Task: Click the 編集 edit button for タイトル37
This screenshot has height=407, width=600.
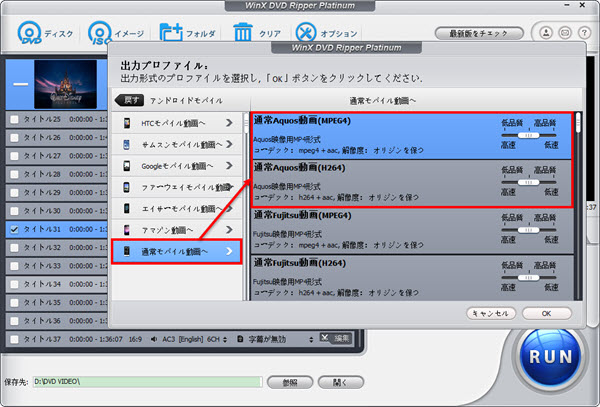Action: pos(336,339)
